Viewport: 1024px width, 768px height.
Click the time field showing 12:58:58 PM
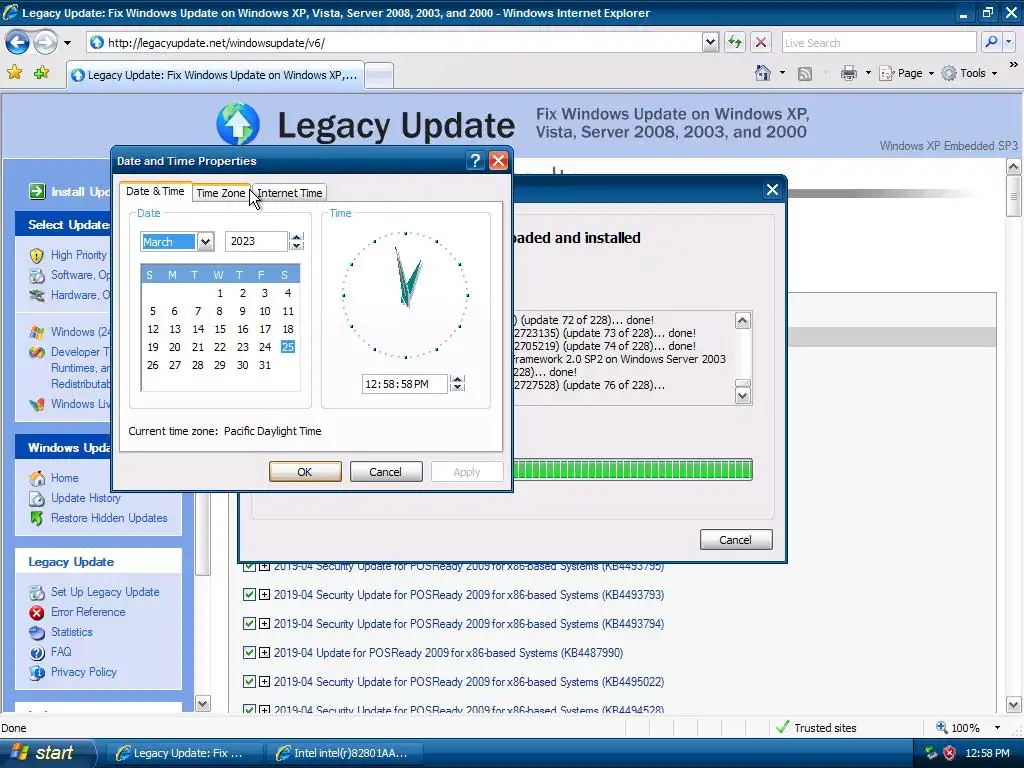pyautogui.click(x=405, y=384)
